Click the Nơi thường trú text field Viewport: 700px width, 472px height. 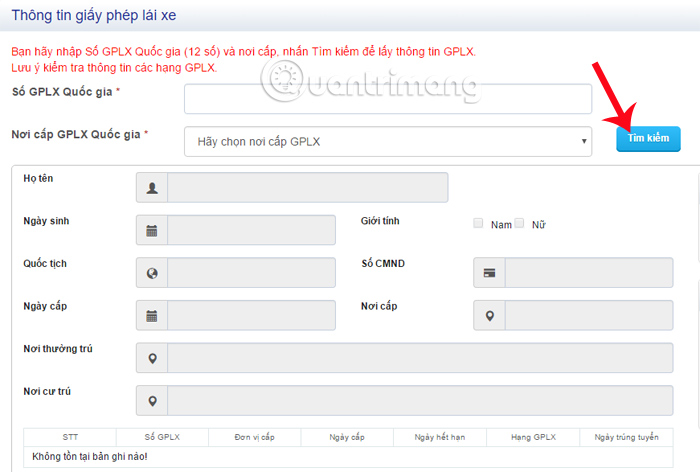click(x=420, y=358)
